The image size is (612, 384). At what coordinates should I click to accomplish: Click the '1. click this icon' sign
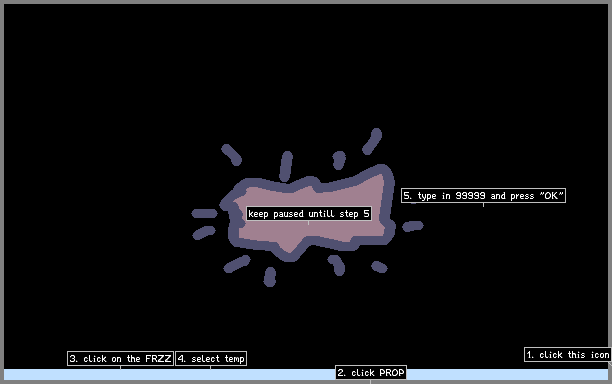pyautogui.click(x=568, y=355)
